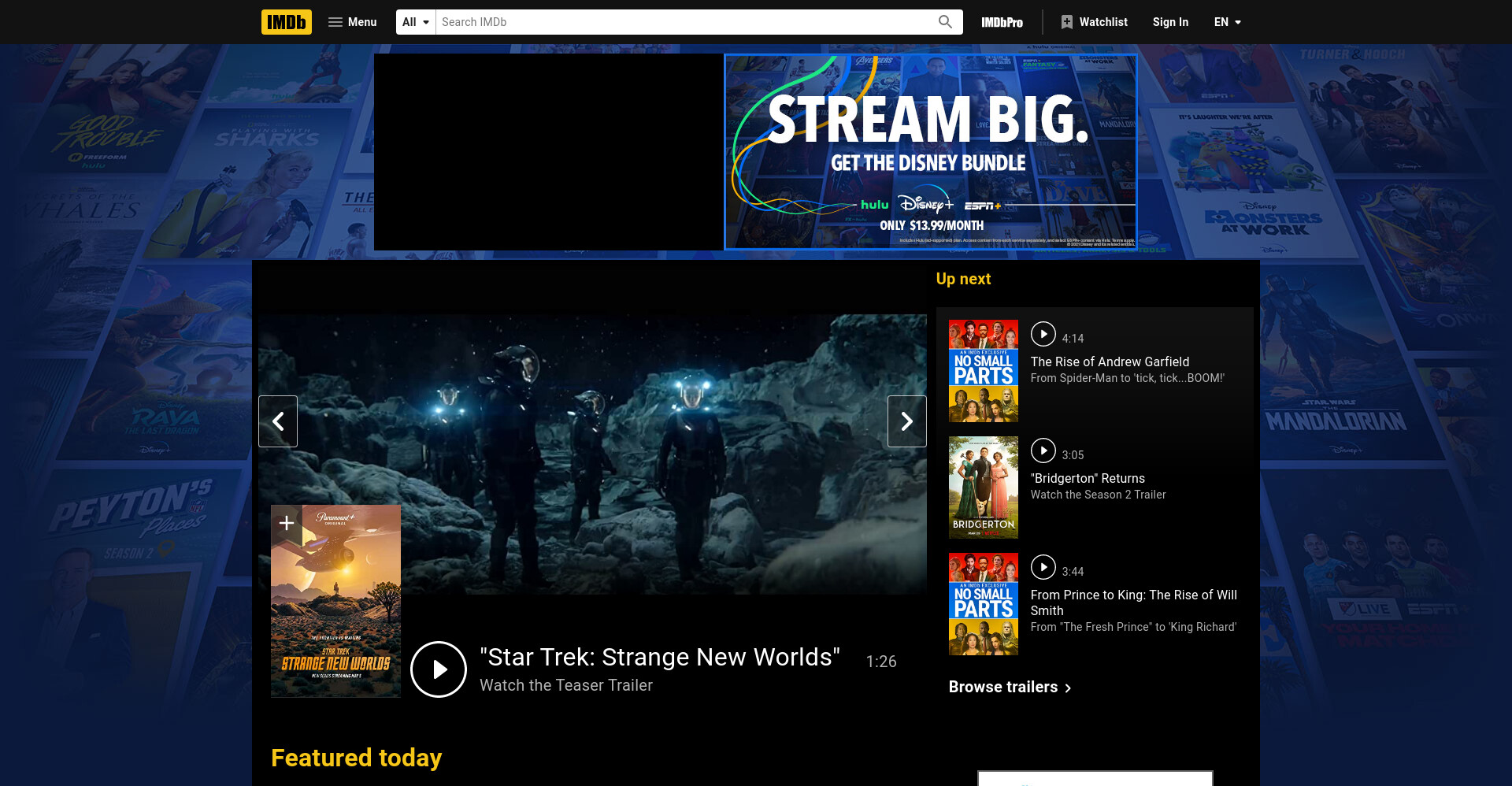Open the Bridgerton poster thumbnail
This screenshot has width=1512, height=786.
click(984, 488)
